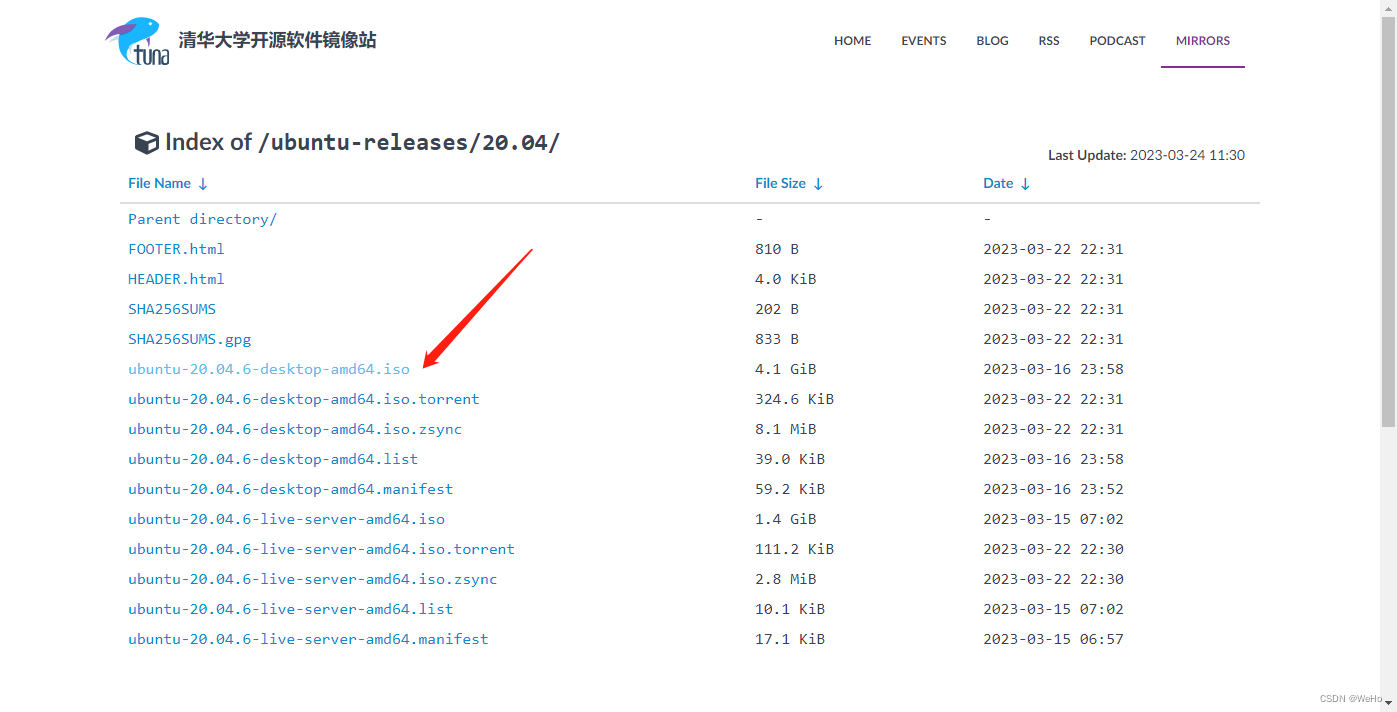Open ubuntu-20.04.6-desktop-amd64.list
Screen dimensions: 1397x712
point(273,459)
